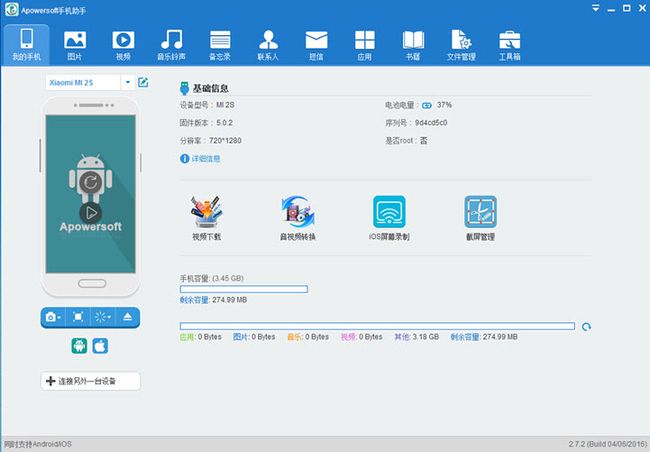Click the Apps (应用) 0 Bytes legend
650x452 pixels.
(x=201, y=337)
